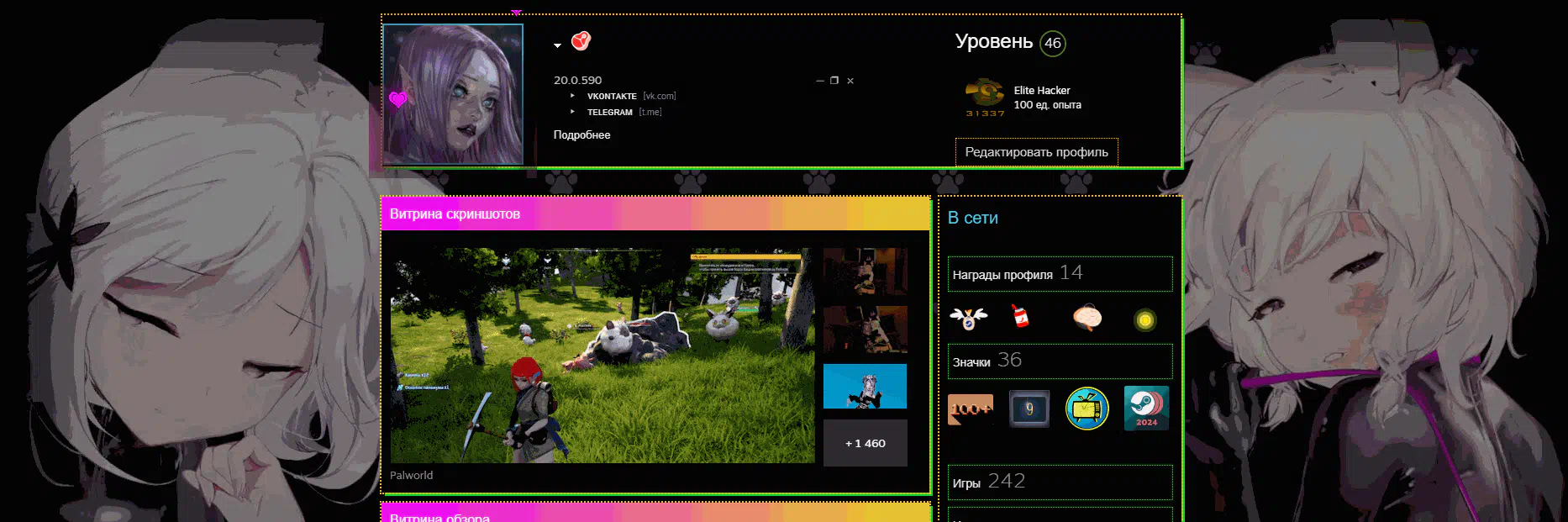Click the brain award icon
The height and width of the screenshot is (522, 1568).
click(x=1087, y=317)
